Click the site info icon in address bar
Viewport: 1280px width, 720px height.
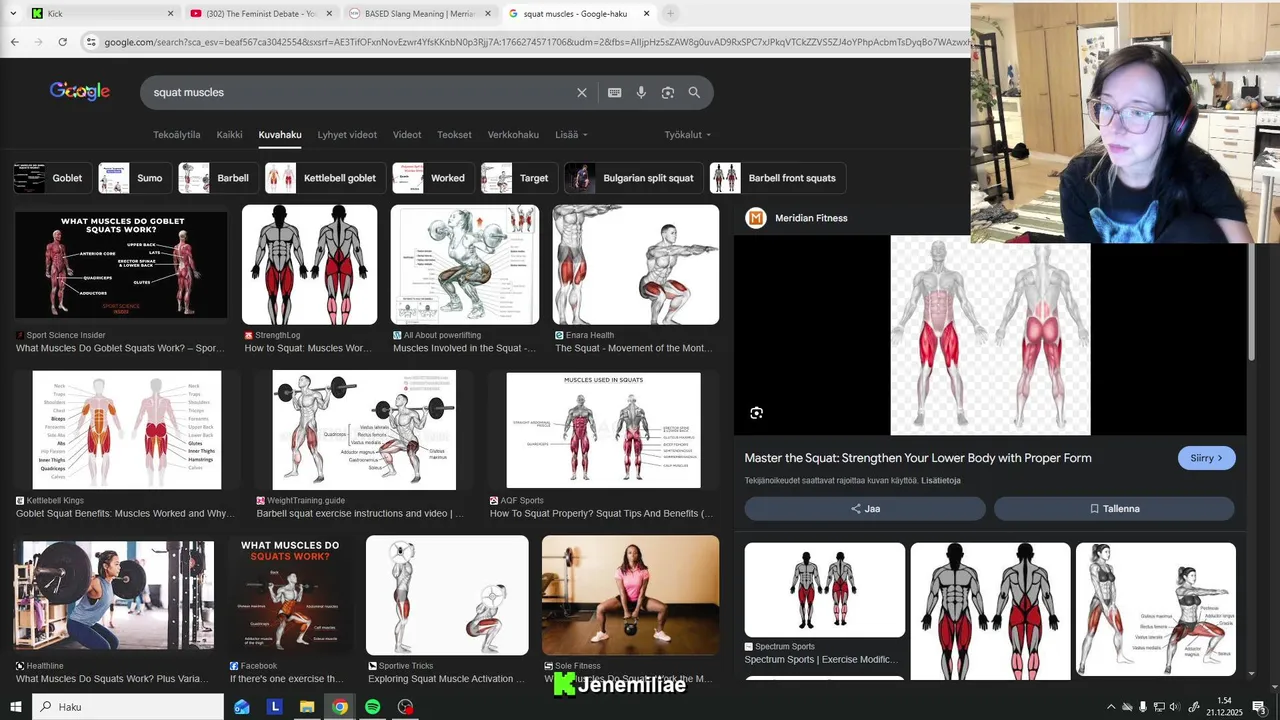point(91,42)
